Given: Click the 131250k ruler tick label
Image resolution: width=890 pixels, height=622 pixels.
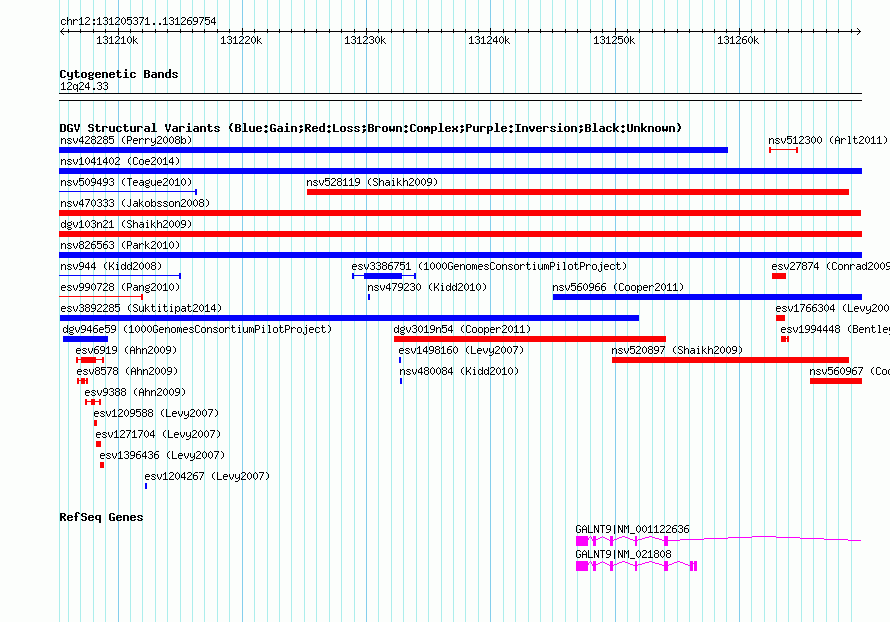Looking at the screenshot, I should [614, 40].
